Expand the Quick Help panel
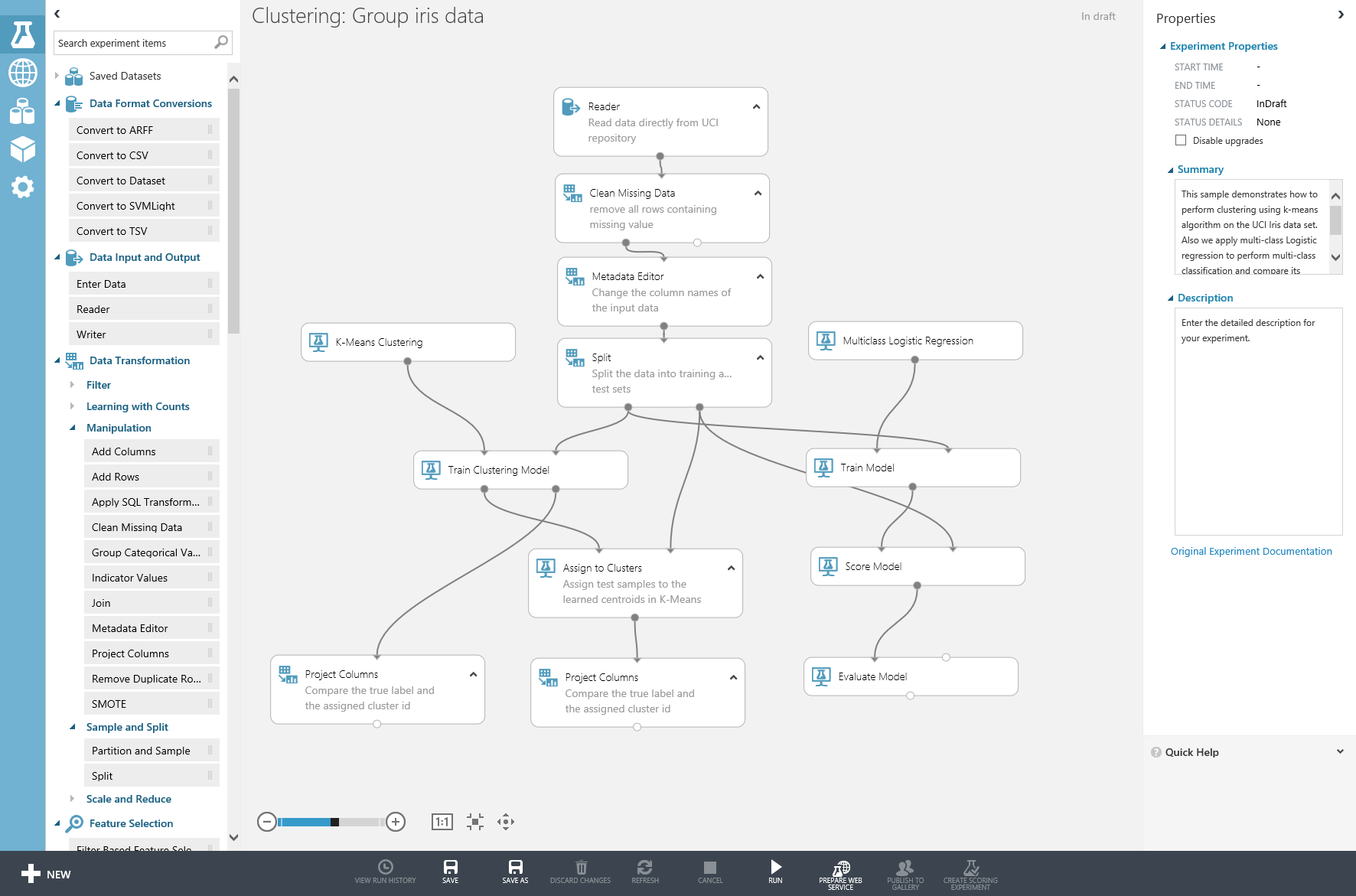Viewport: 1356px width, 896px height. [x=1339, y=752]
